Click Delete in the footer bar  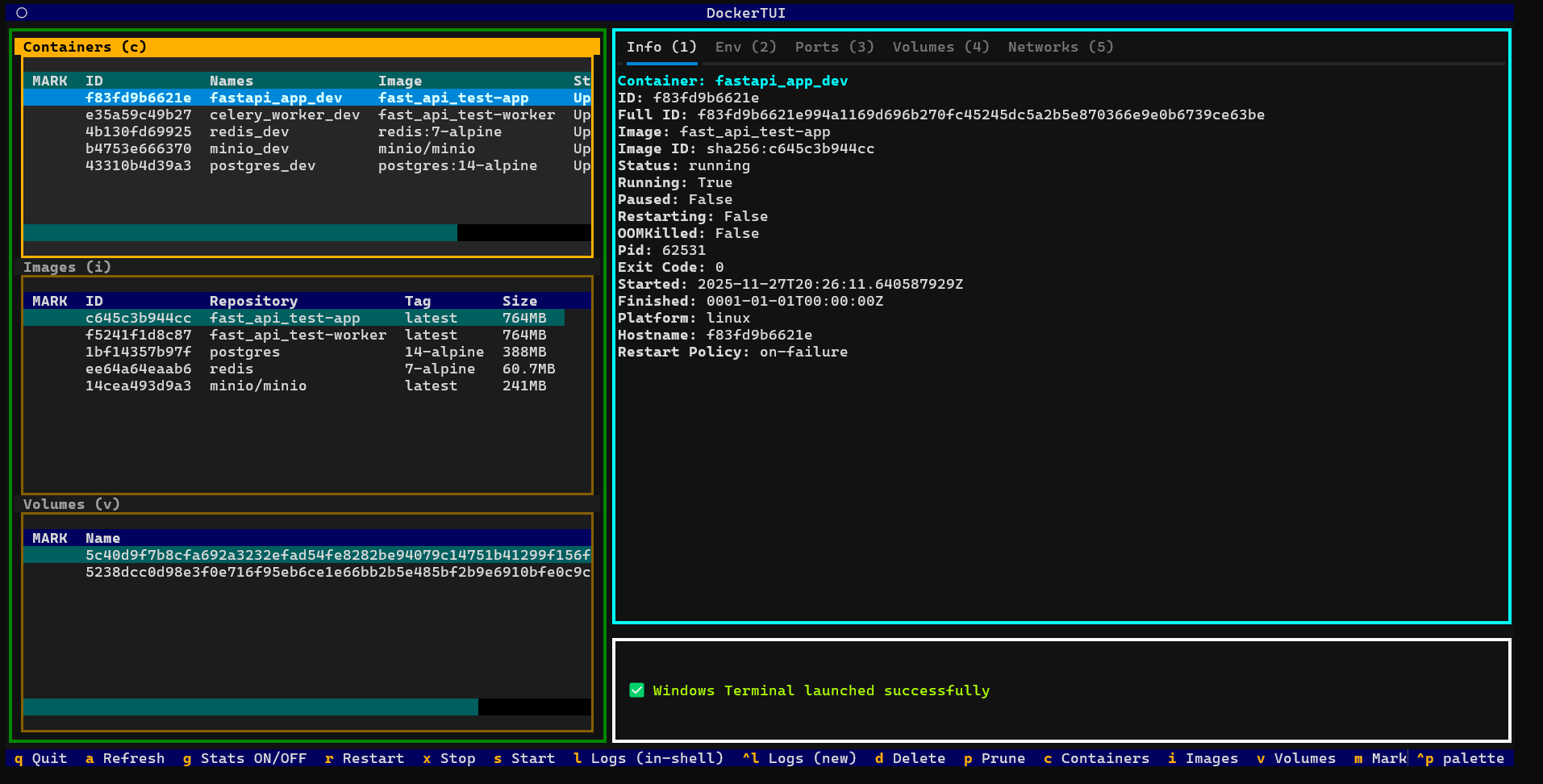pos(910,758)
